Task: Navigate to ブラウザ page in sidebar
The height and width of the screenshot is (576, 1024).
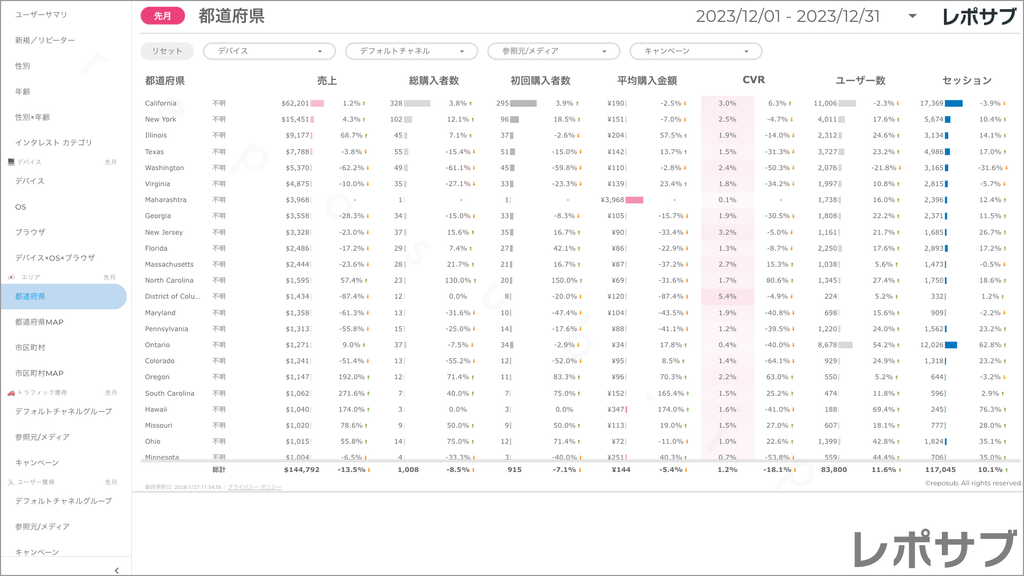Action: tap(30, 232)
